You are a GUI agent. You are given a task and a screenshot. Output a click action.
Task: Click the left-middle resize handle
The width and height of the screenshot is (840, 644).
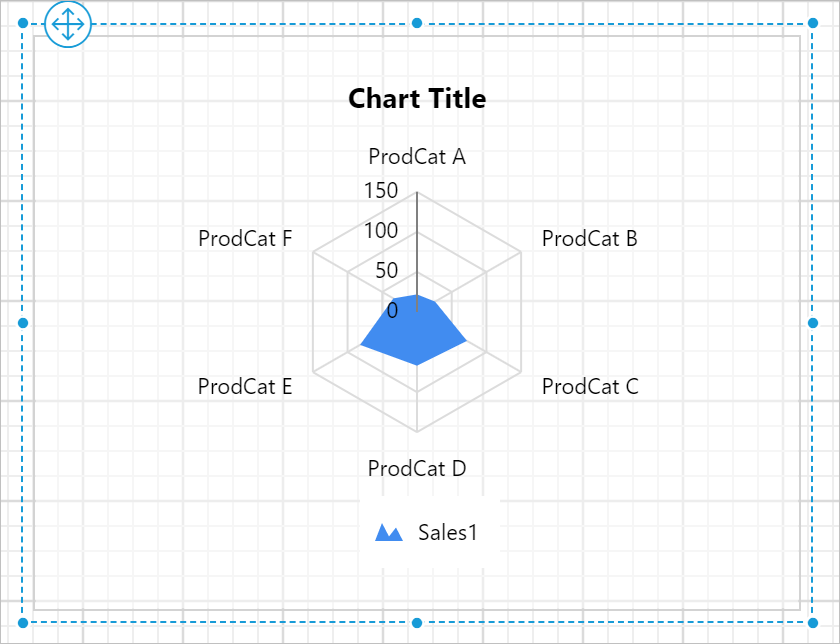pyautogui.click(x=20, y=322)
